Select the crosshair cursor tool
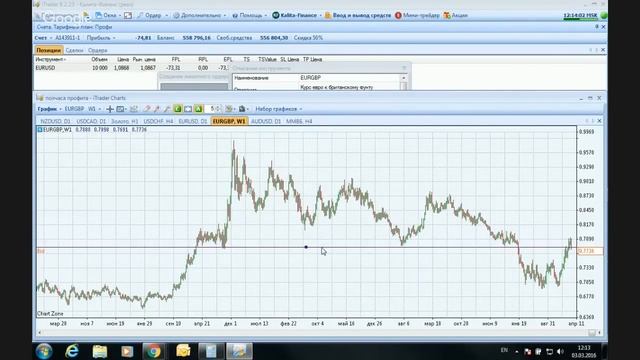 click(x=110, y=109)
